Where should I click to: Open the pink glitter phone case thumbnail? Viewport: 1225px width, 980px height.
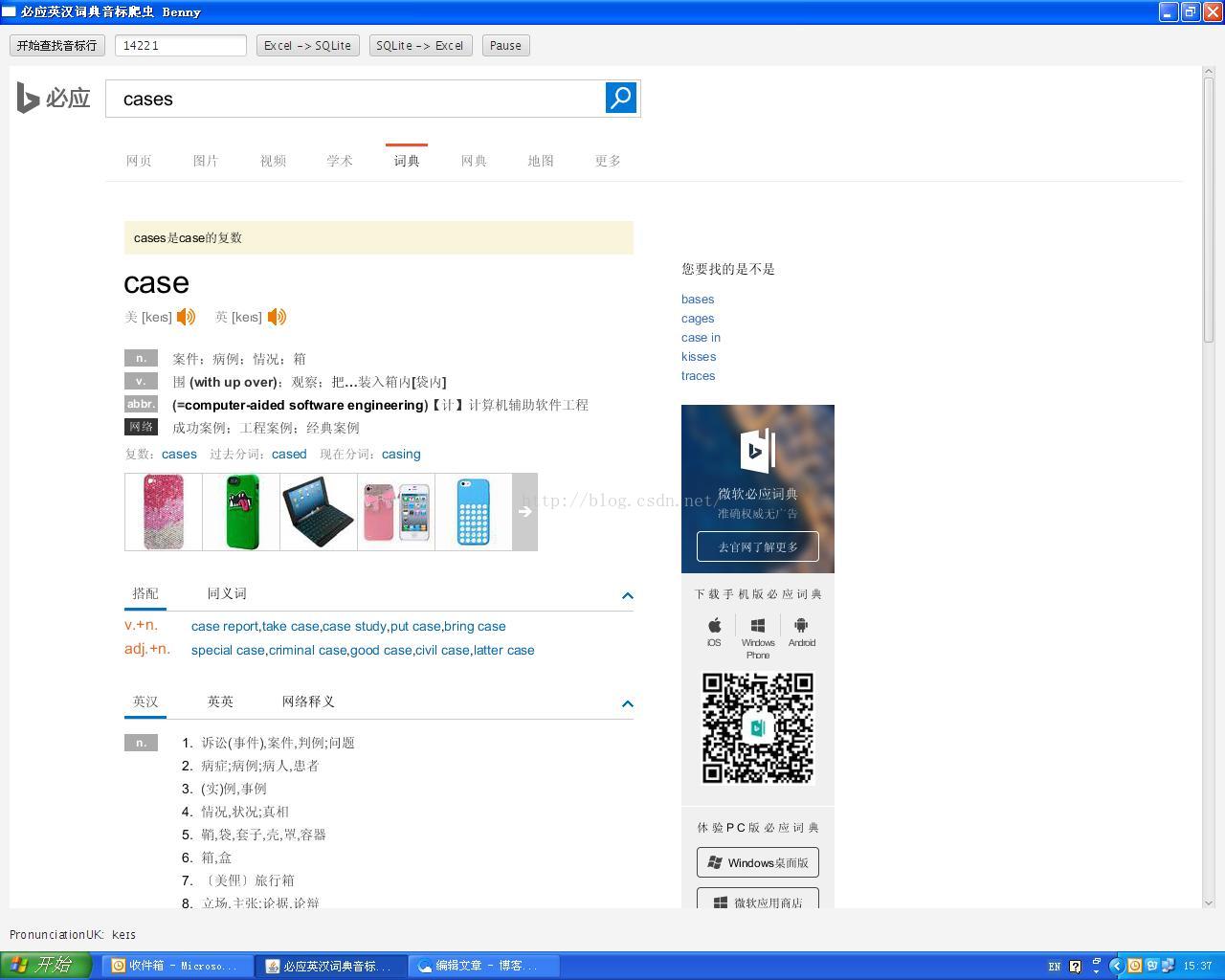164,512
